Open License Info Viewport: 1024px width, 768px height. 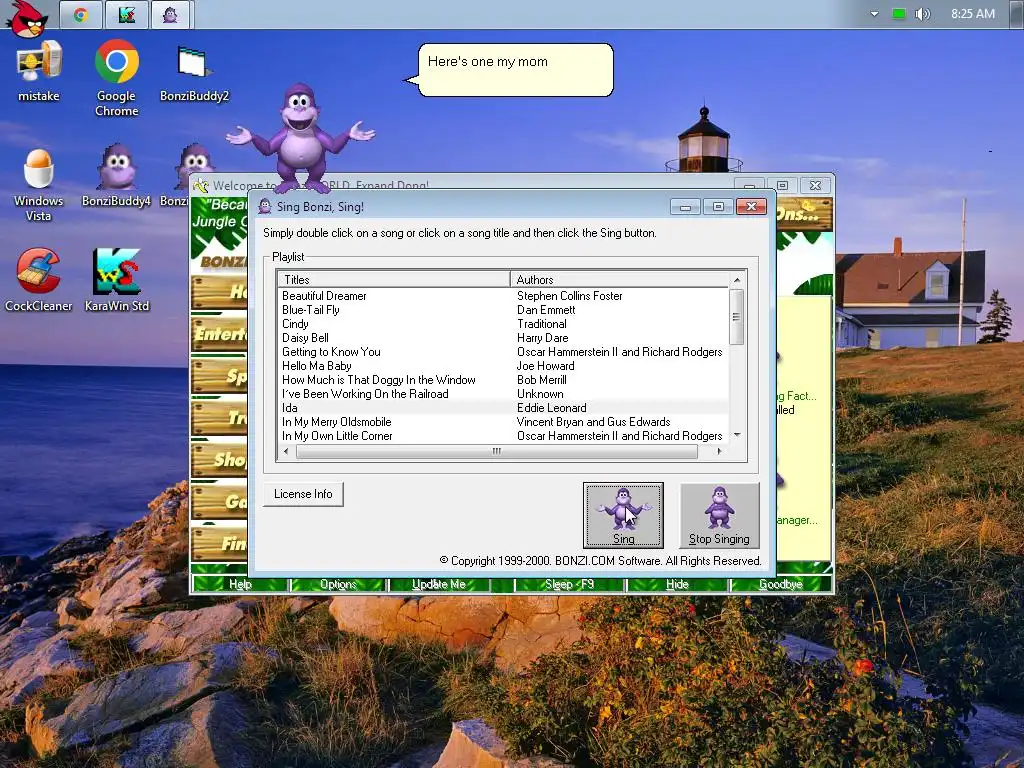pos(304,494)
